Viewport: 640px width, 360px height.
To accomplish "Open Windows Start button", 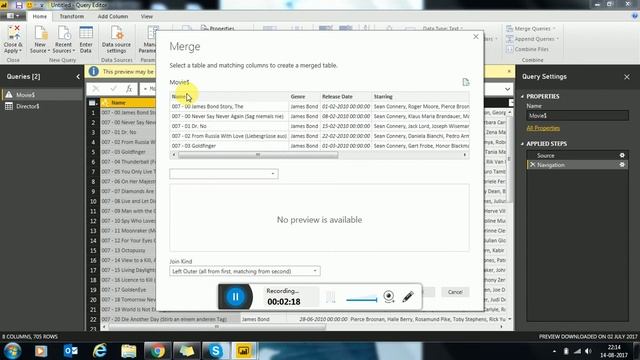I will pyautogui.click(x=13, y=351).
